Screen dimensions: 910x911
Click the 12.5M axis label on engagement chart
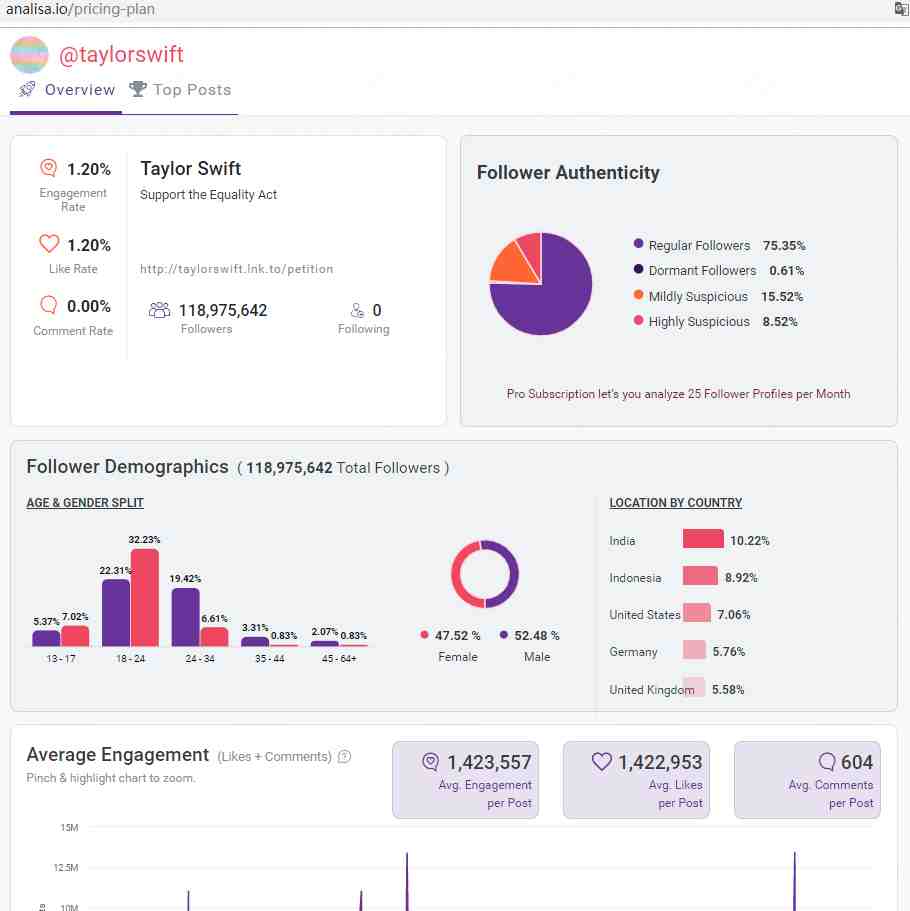66,867
